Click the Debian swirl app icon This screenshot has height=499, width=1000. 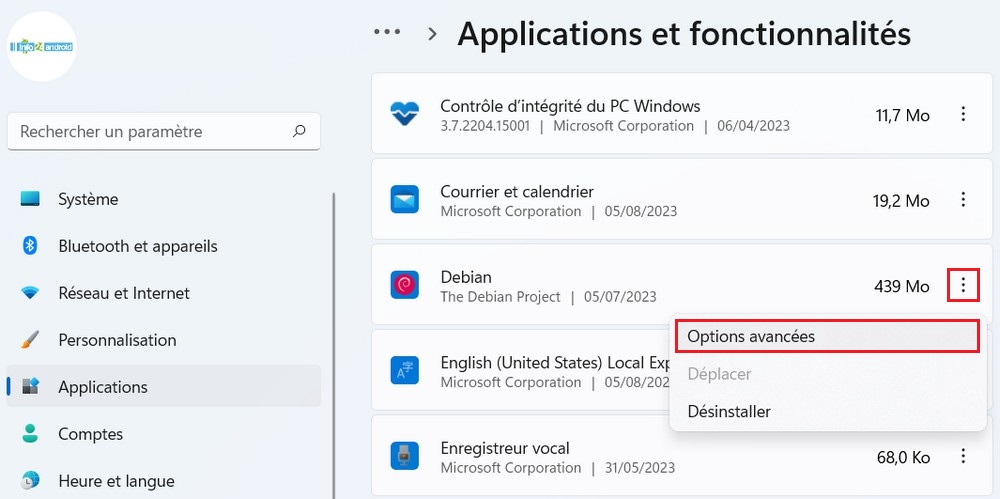pyautogui.click(x=404, y=285)
